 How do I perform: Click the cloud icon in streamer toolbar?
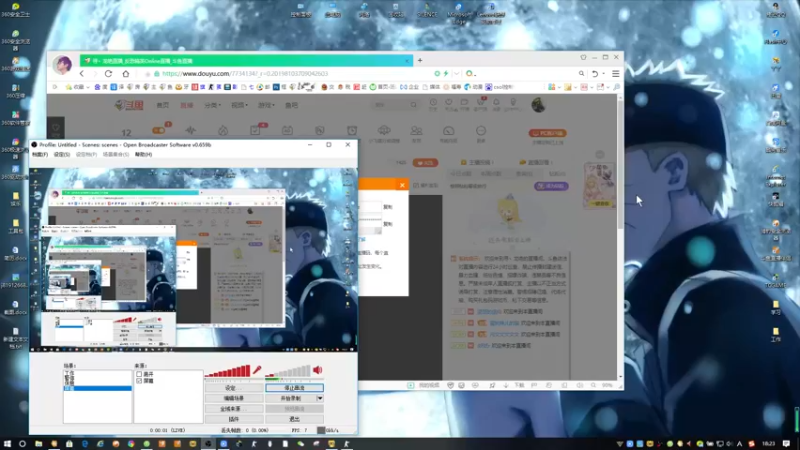(x=384, y=131)
